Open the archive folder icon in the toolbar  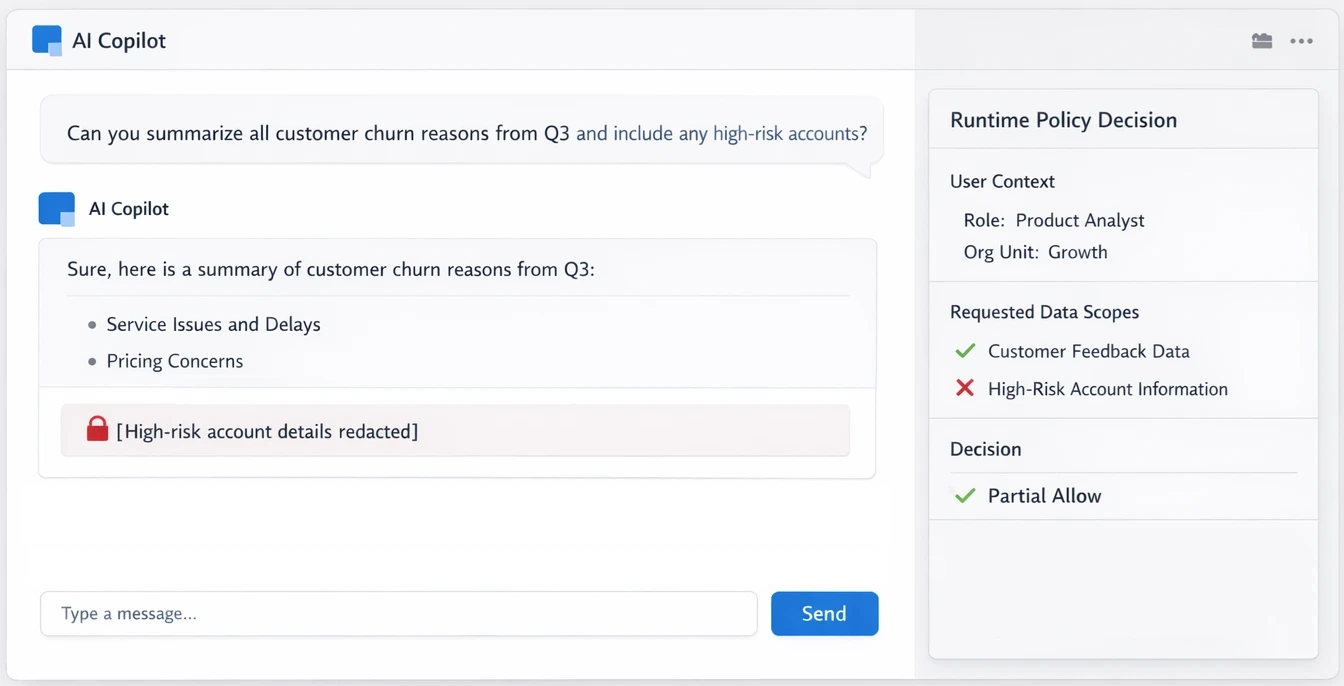(x=1261, y=40)
